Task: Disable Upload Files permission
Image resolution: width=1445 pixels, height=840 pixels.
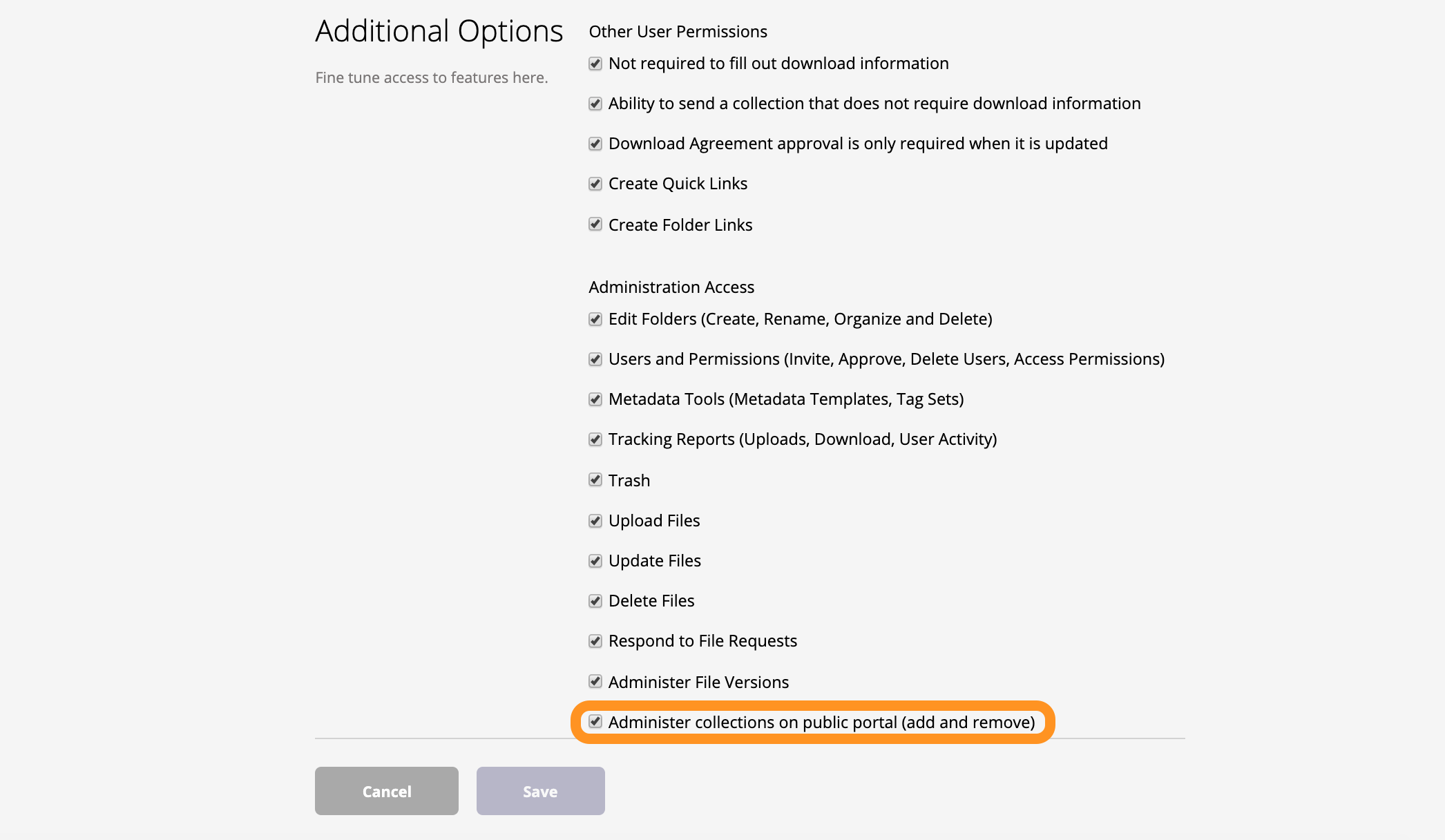Action: pyautogui.click(x=595, y=521)
